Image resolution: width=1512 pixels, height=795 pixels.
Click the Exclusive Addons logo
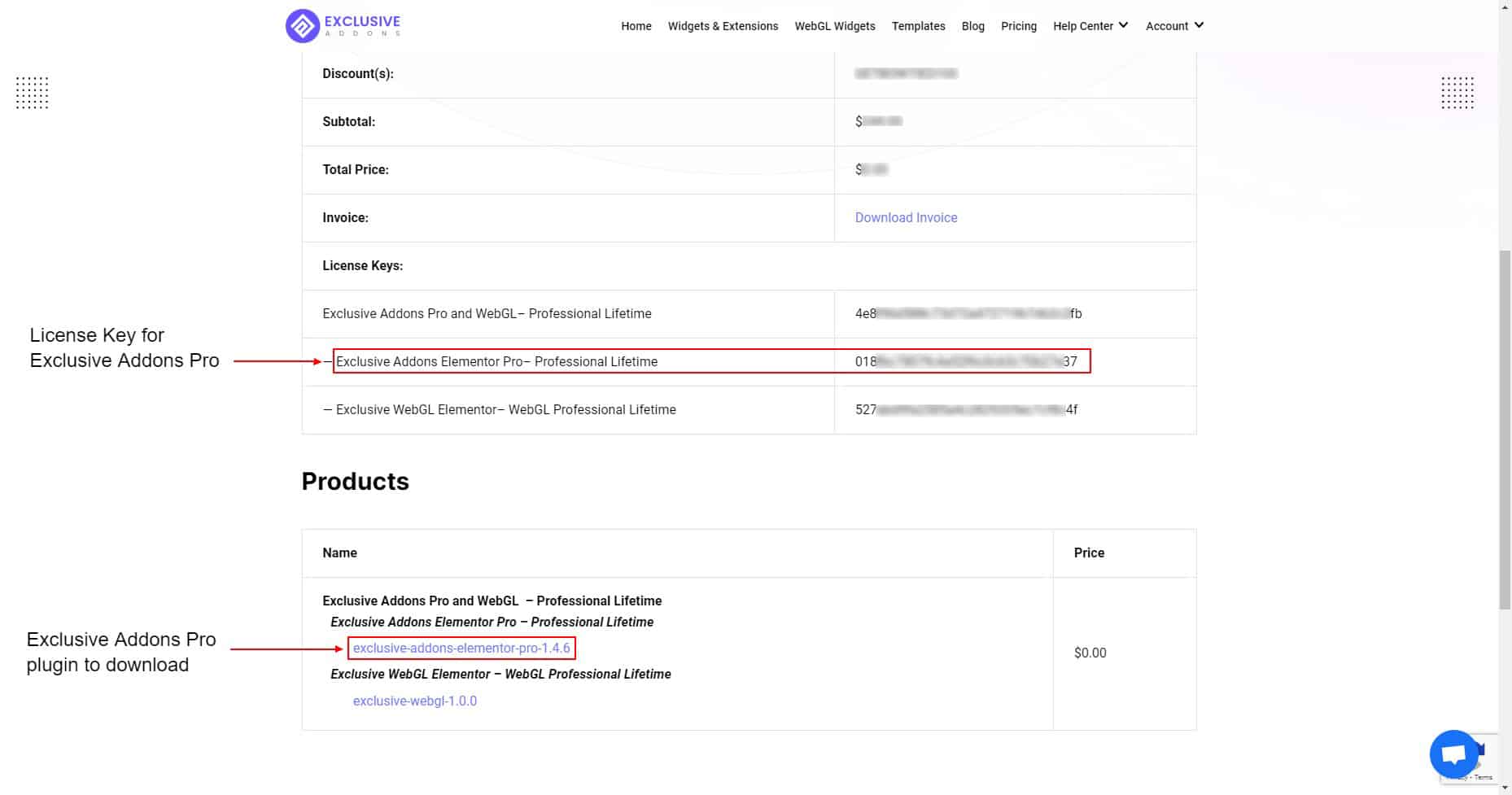[x=343, y=25]
